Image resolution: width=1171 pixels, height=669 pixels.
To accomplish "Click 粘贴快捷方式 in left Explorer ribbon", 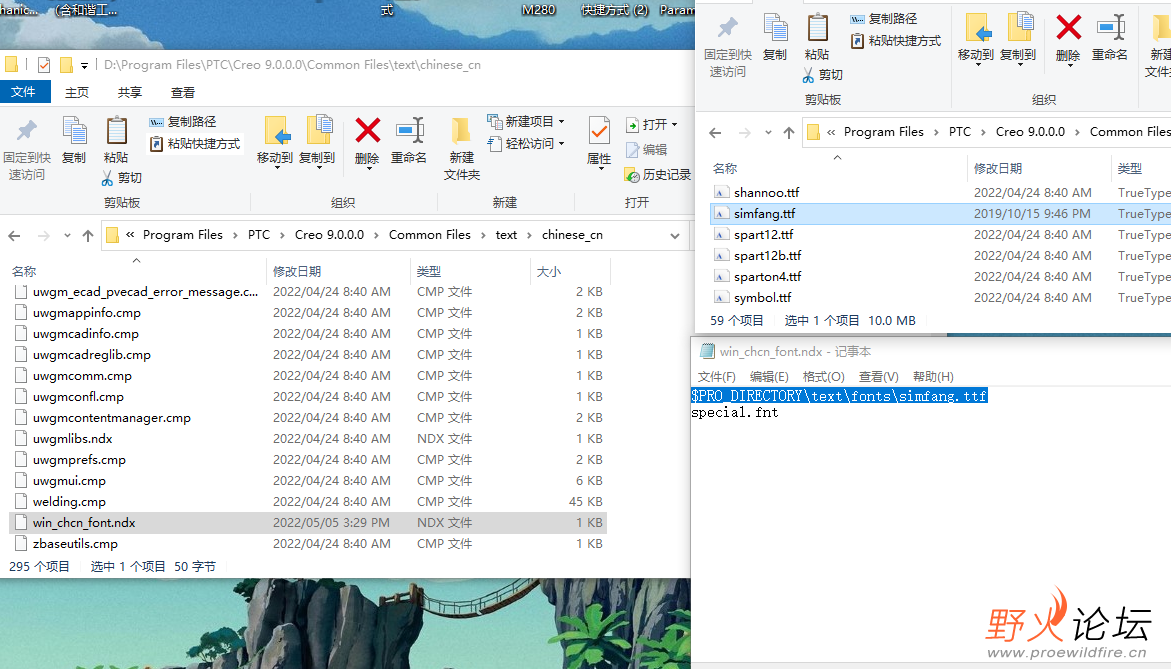I will [195, 143].
